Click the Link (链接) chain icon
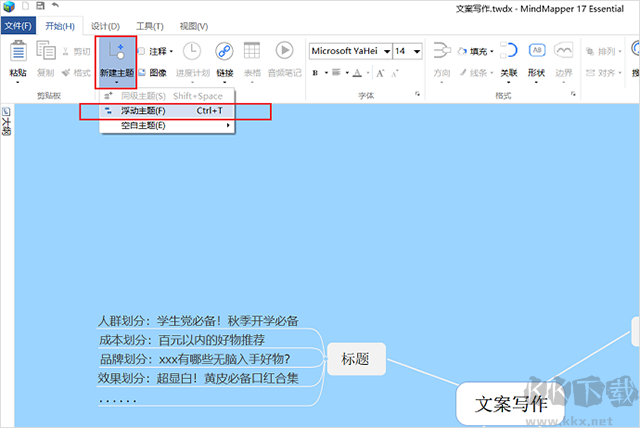Screen dimensions: 640x428 coord(224,51)
